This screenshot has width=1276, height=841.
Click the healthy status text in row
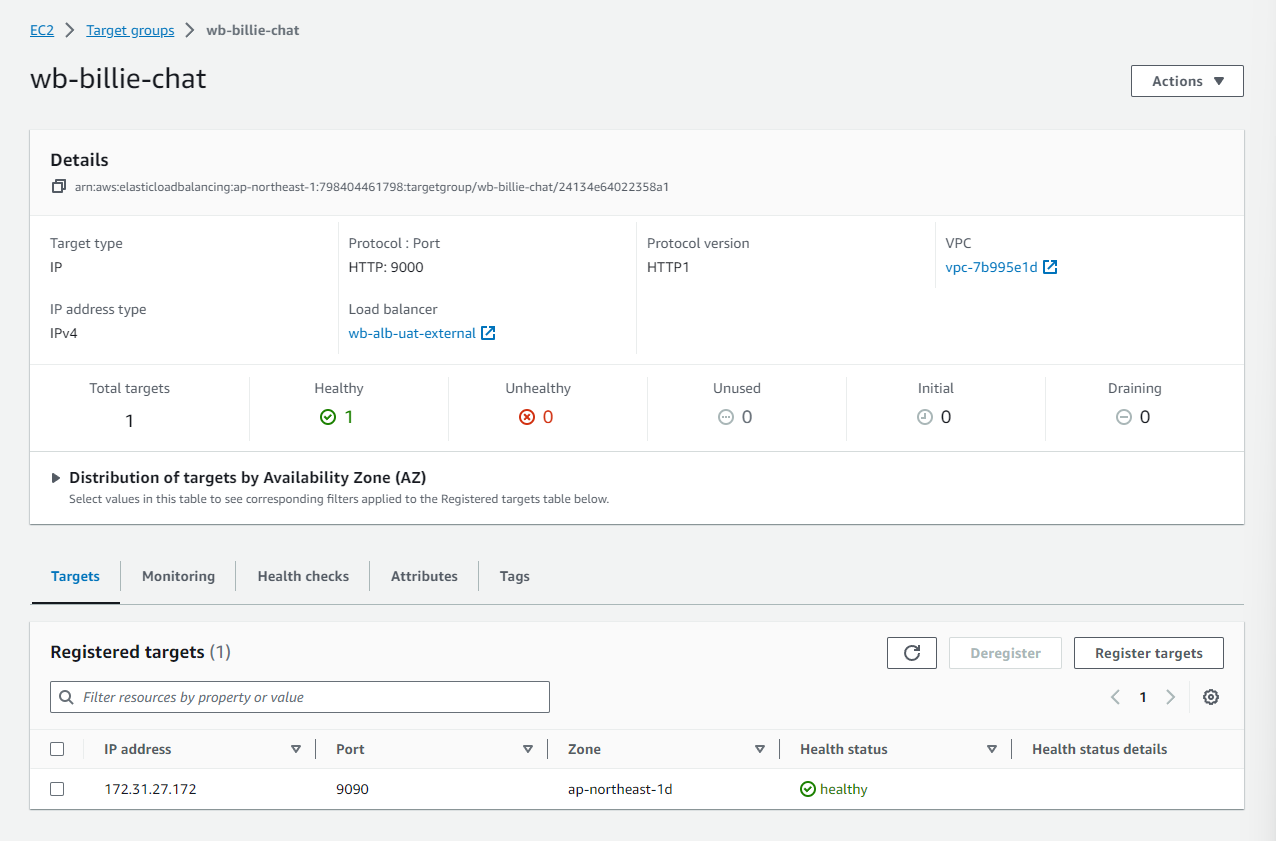(844, 789)
